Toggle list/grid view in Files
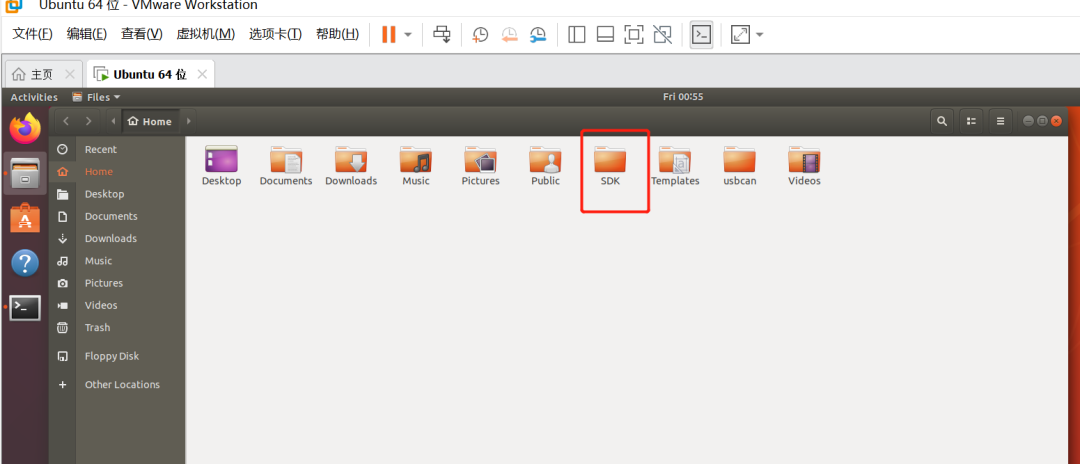Screen dimensions: 1080x464 [x=971, y=121]
